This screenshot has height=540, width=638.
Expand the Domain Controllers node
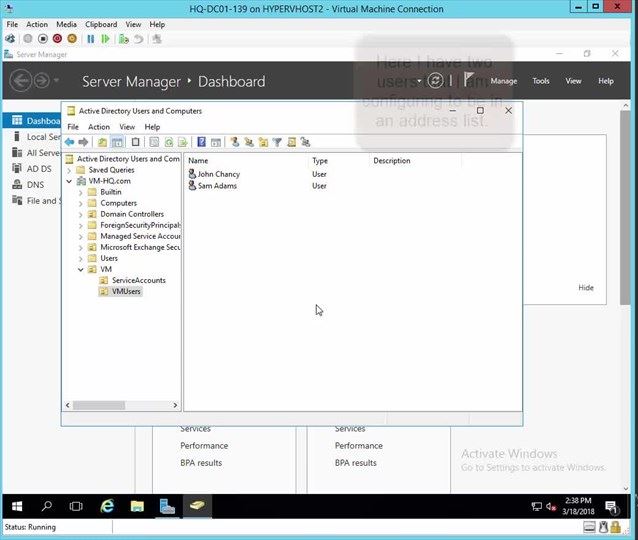pyautogui.click(x=81, y=214)
